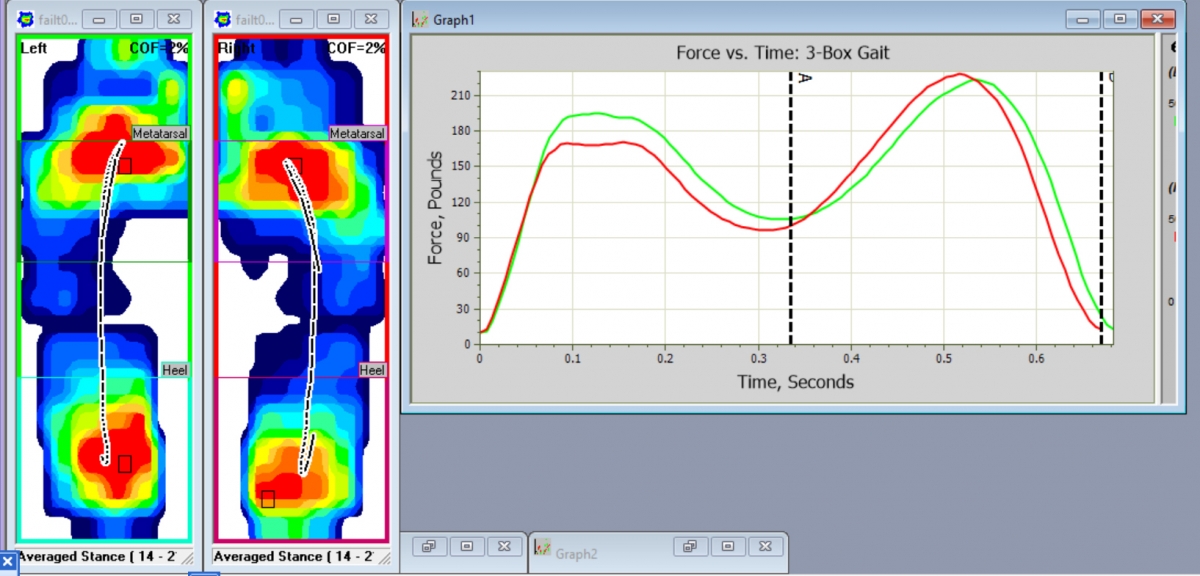Maximize the Left foot pressure window
Screen dimensions: 1200x576
(x=136, y=19)
